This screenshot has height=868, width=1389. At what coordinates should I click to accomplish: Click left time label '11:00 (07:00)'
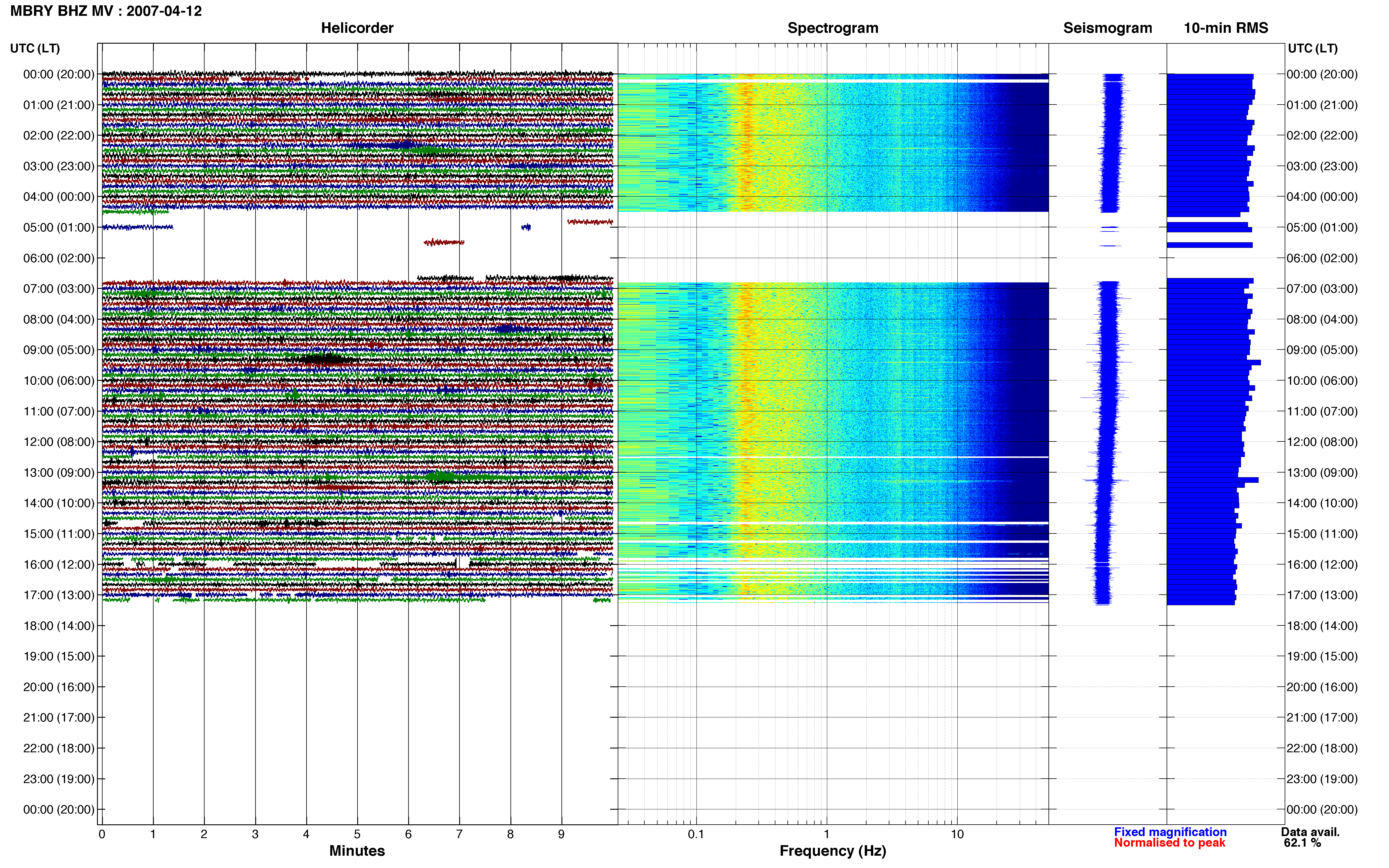coord(59,412)
